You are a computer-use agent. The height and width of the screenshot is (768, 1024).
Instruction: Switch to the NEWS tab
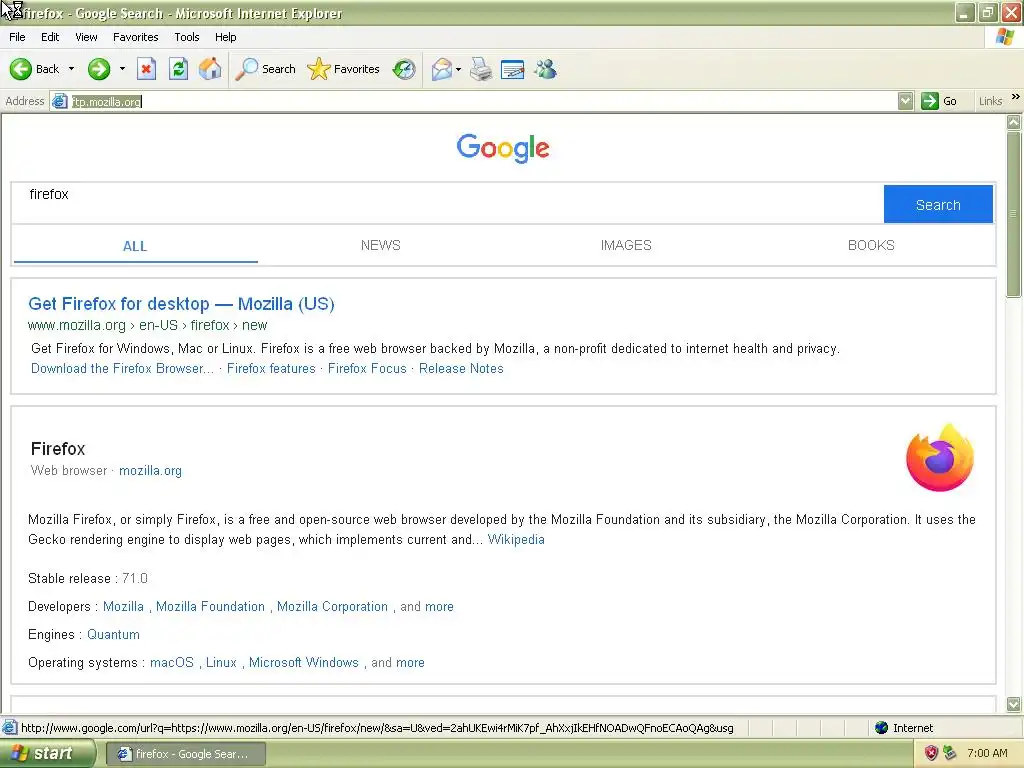click(x=381, y=246)
